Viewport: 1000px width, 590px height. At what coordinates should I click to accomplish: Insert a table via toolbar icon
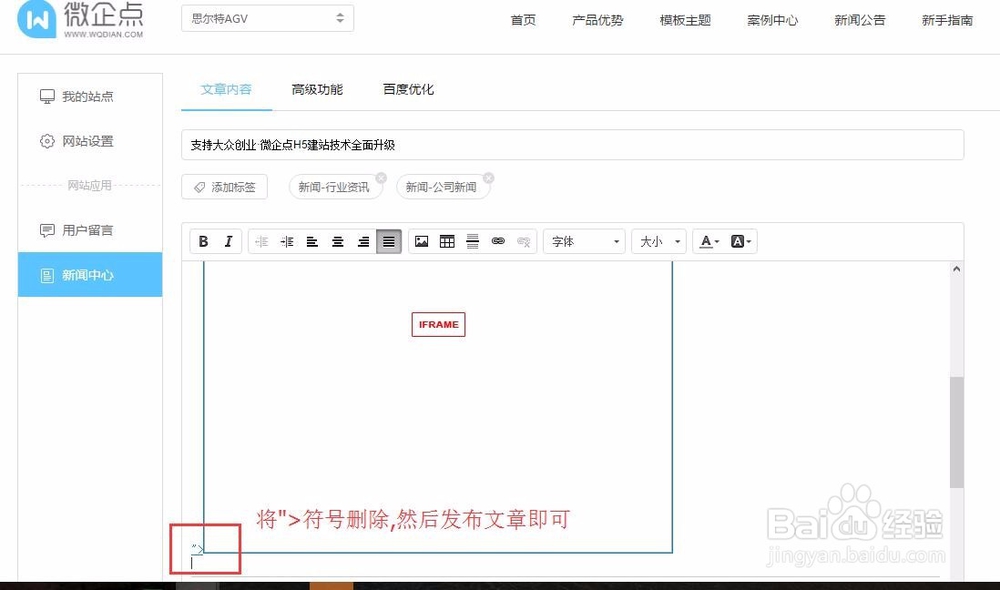pyautogui.click(x=447, y=242)
